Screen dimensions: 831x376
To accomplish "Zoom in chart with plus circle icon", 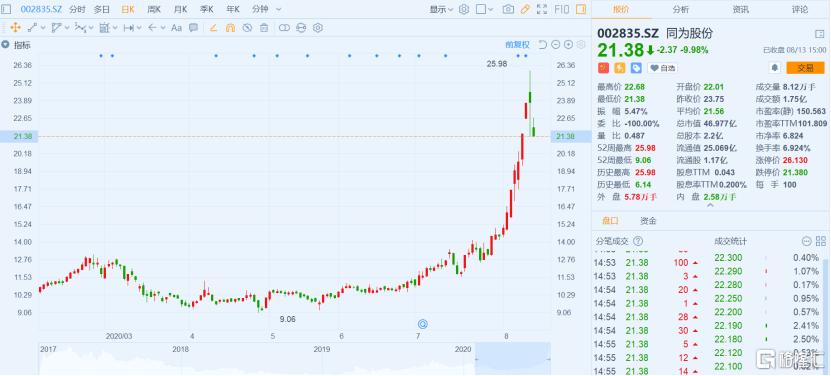I will pos(568,45).
